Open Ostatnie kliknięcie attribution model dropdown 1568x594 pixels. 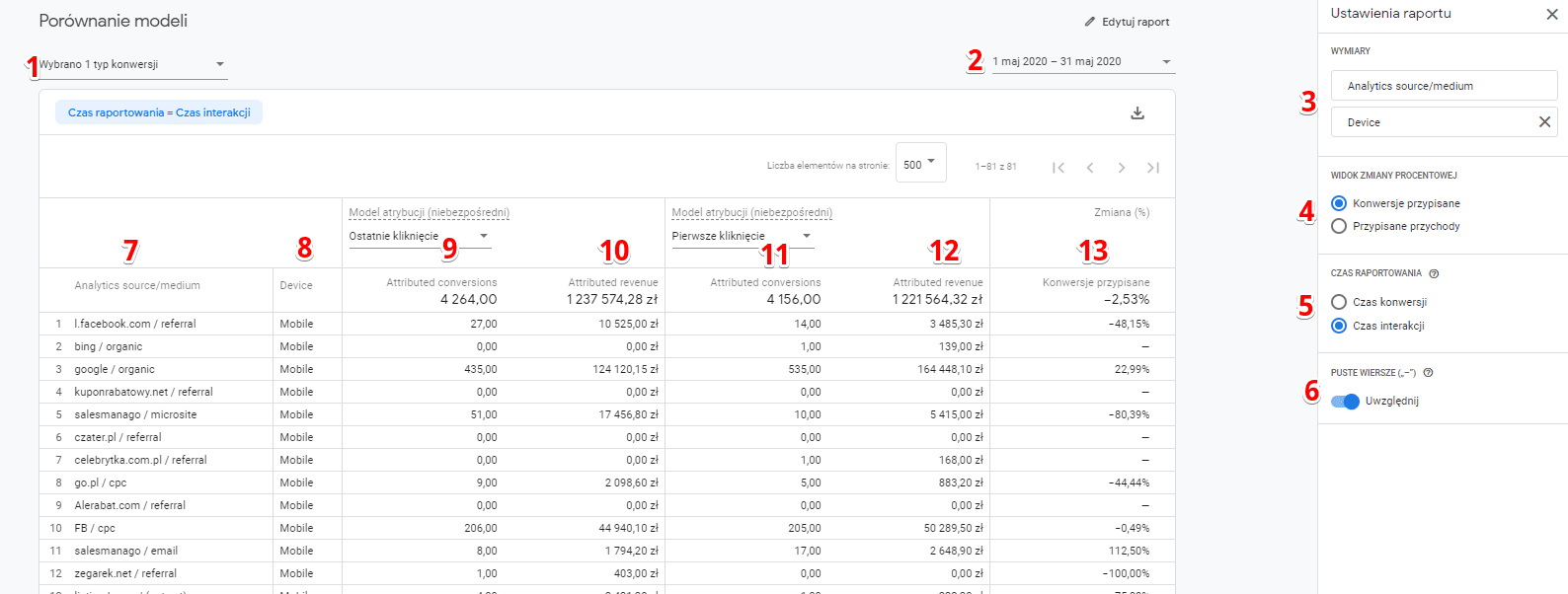[x=420, y=237]
